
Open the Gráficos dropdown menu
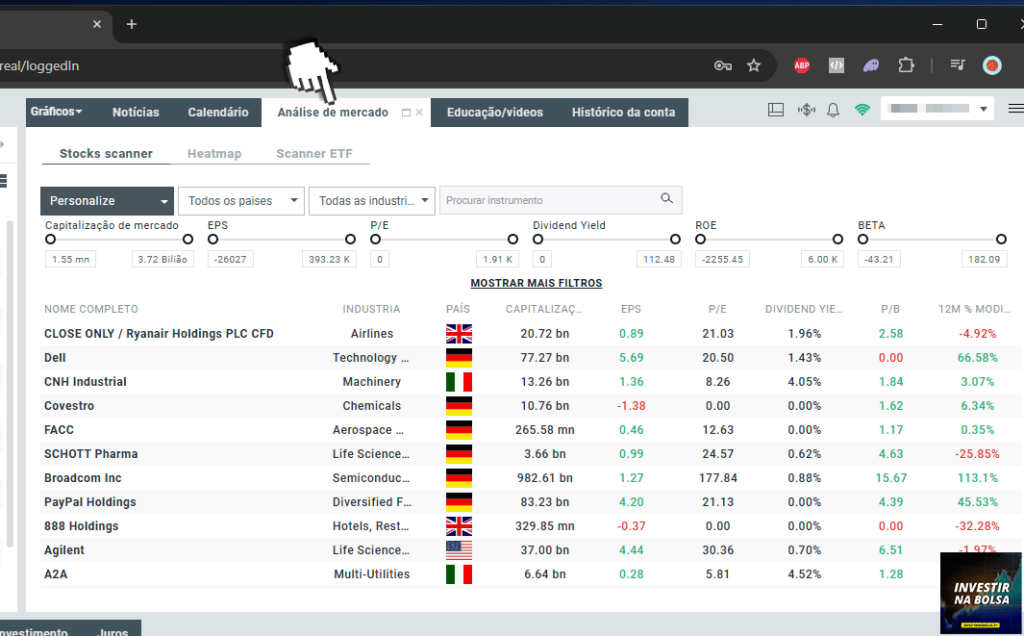pos(56,112)
